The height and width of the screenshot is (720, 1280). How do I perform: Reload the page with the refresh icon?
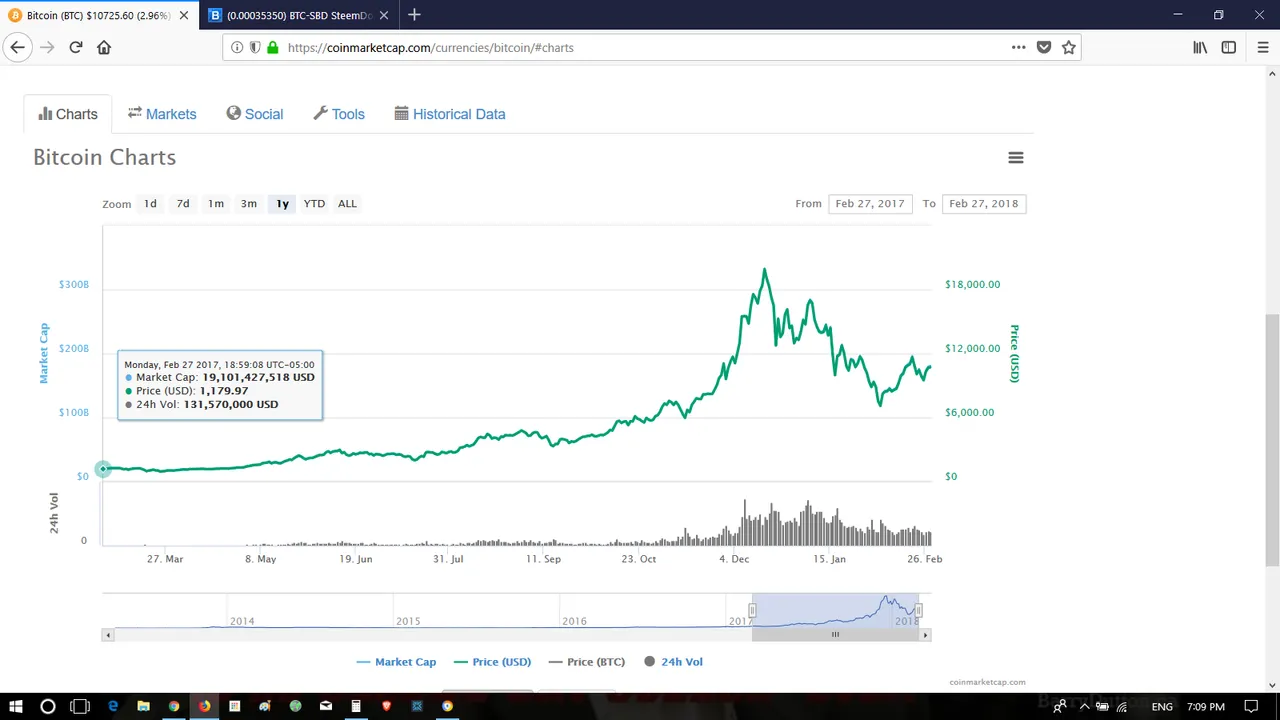(76, 47)
